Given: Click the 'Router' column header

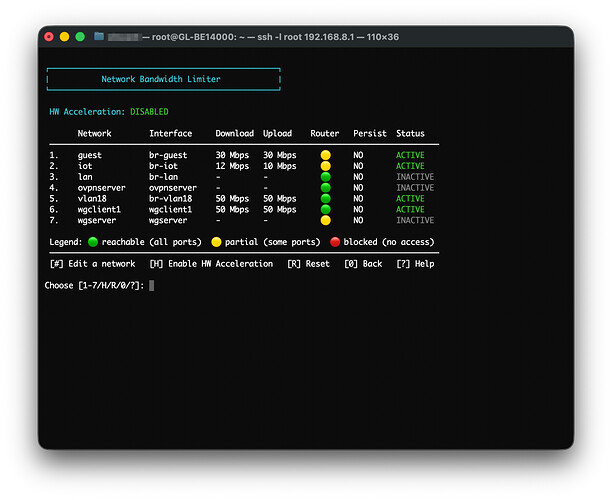Looking at the screenshot, I should [325, 134].
